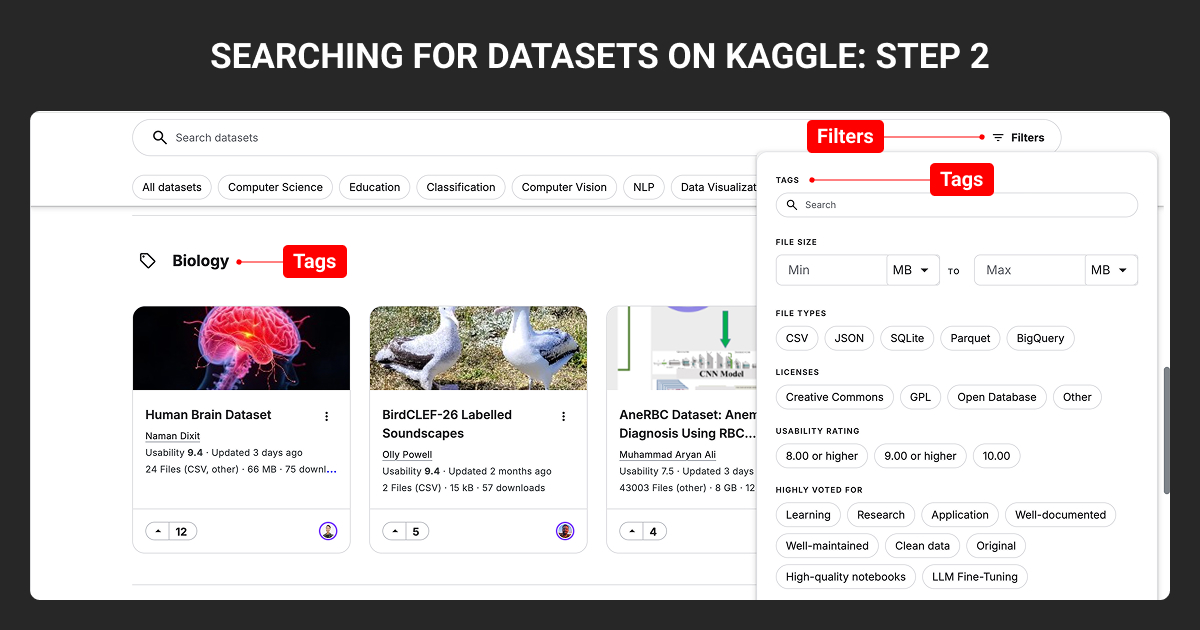The width and height of the screenshot is (1200, 630).
Task: Choose the LLM Fine-Tuning filter
Action: pos(975,577)
